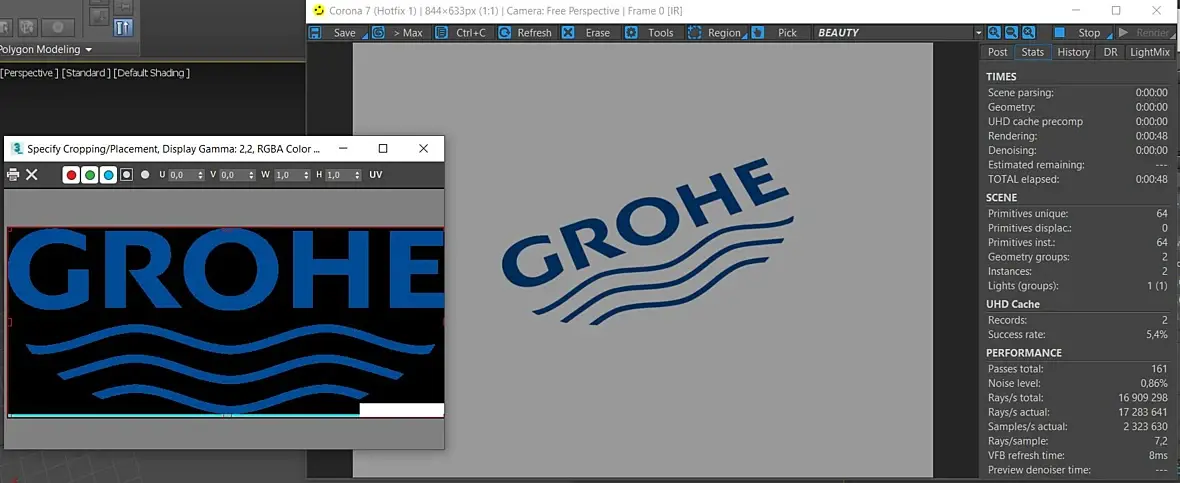Click the H height value field
Viewport: 1180px width, 483px height.
tap(339, 175)
